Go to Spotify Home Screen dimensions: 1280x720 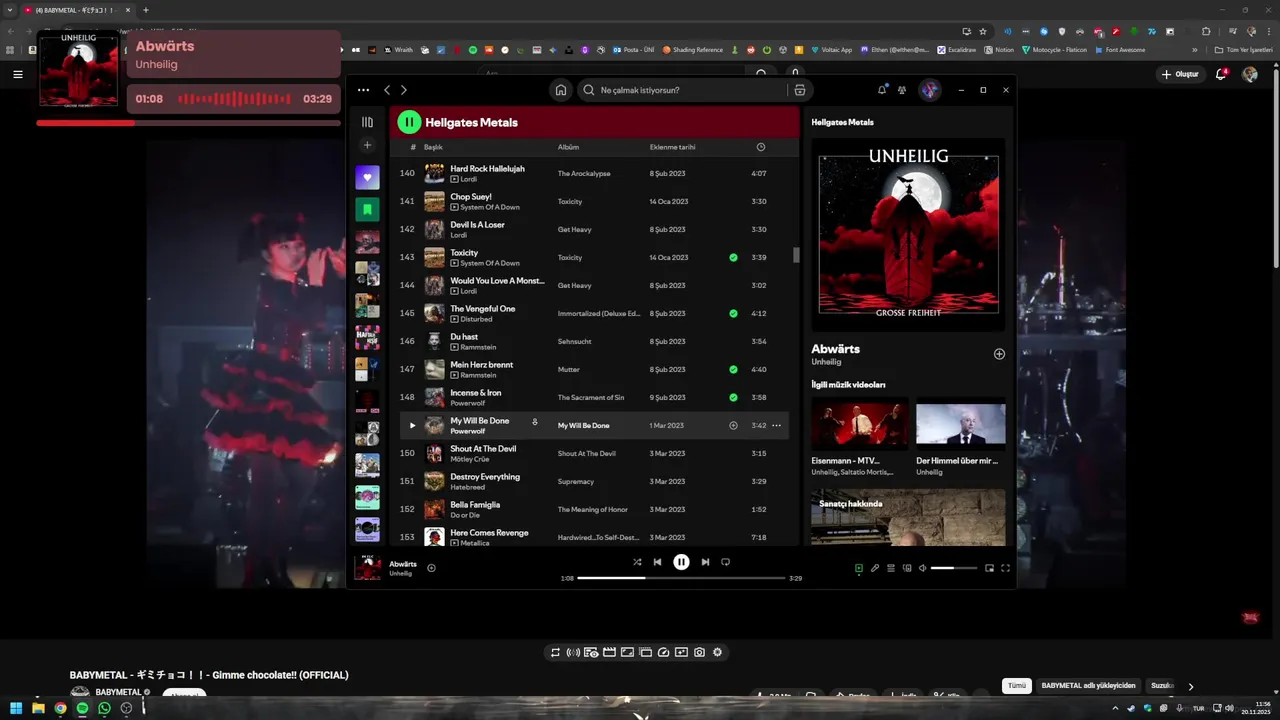click(x=561, y=90)
